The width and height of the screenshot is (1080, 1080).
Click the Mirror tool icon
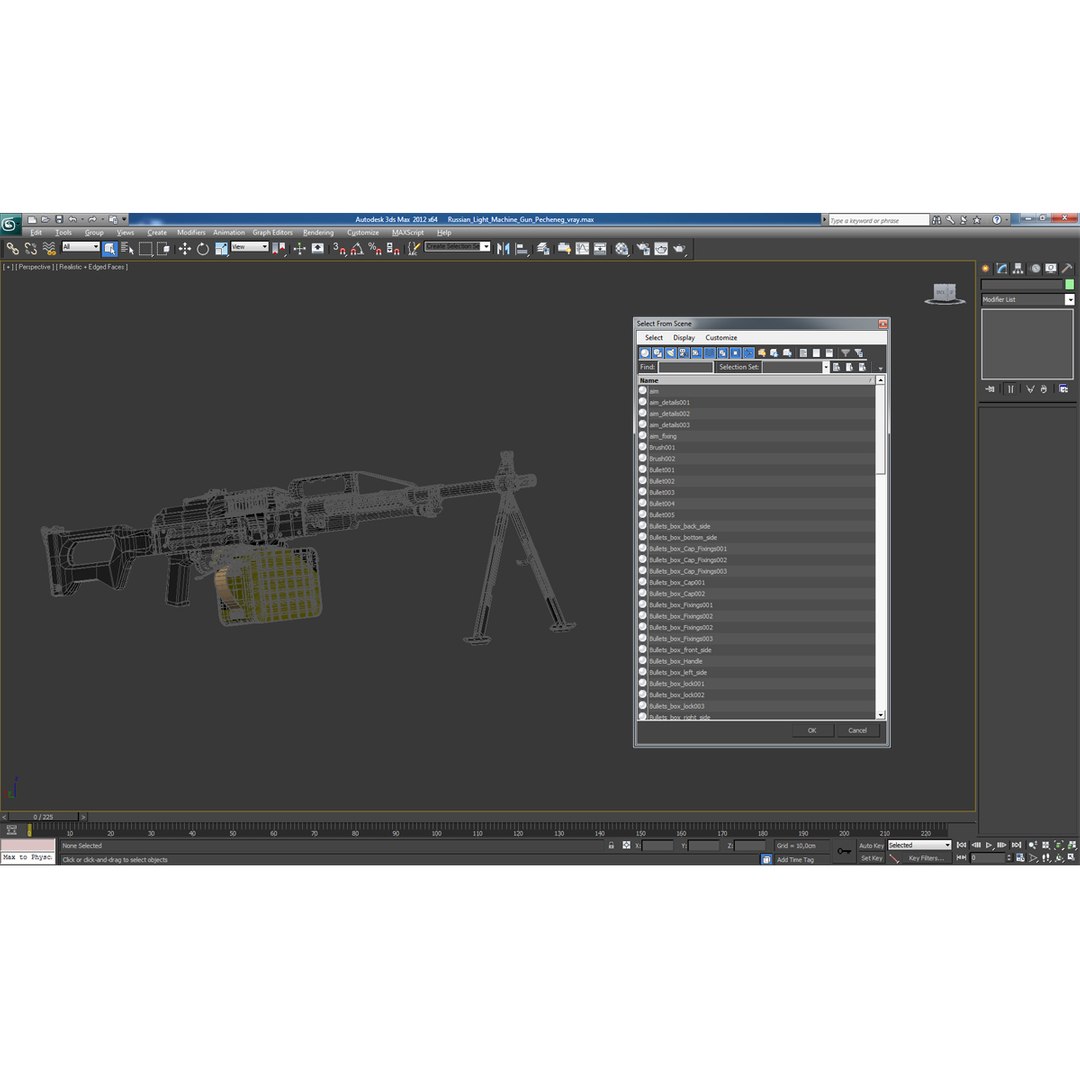(503, 249)
